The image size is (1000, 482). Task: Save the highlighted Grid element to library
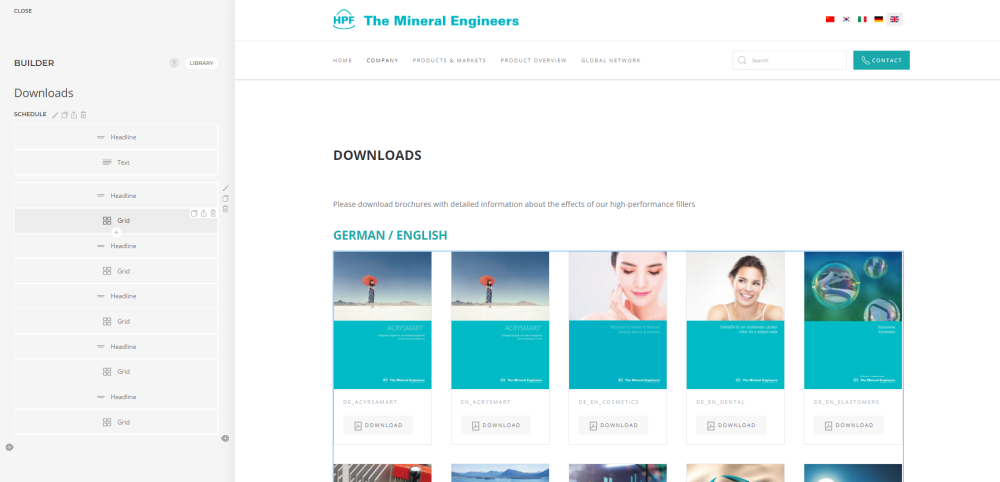coord(203,214)
